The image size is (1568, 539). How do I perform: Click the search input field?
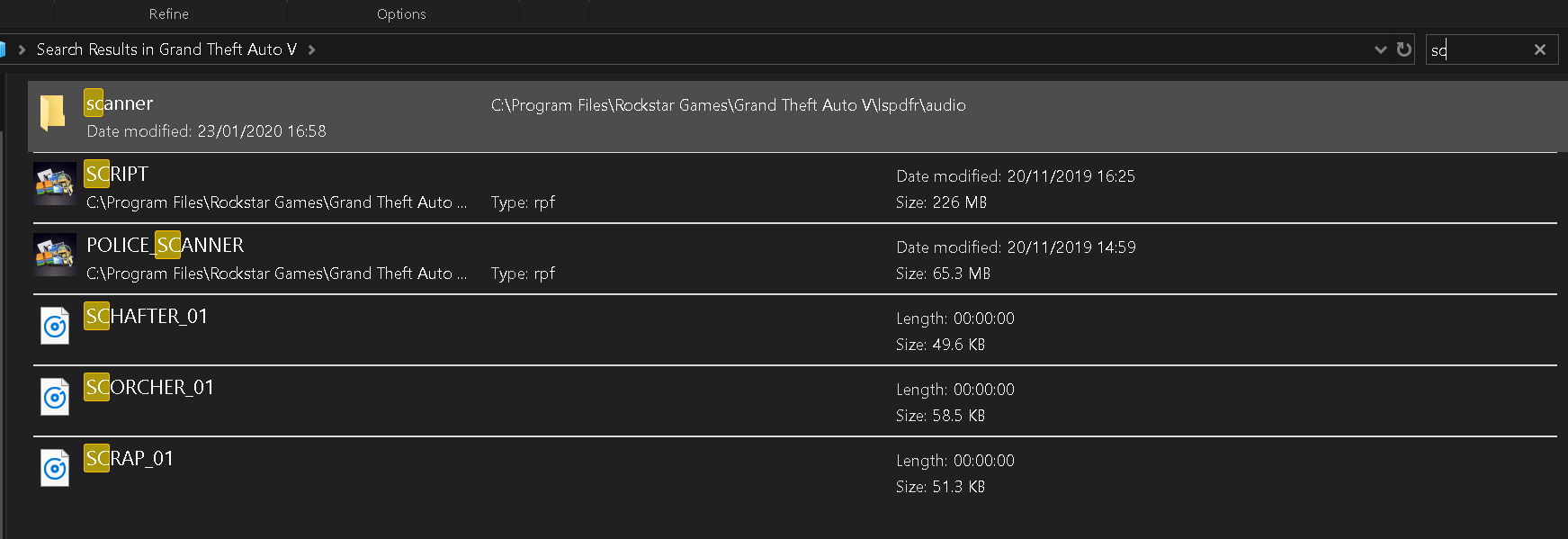(1480, 49)
